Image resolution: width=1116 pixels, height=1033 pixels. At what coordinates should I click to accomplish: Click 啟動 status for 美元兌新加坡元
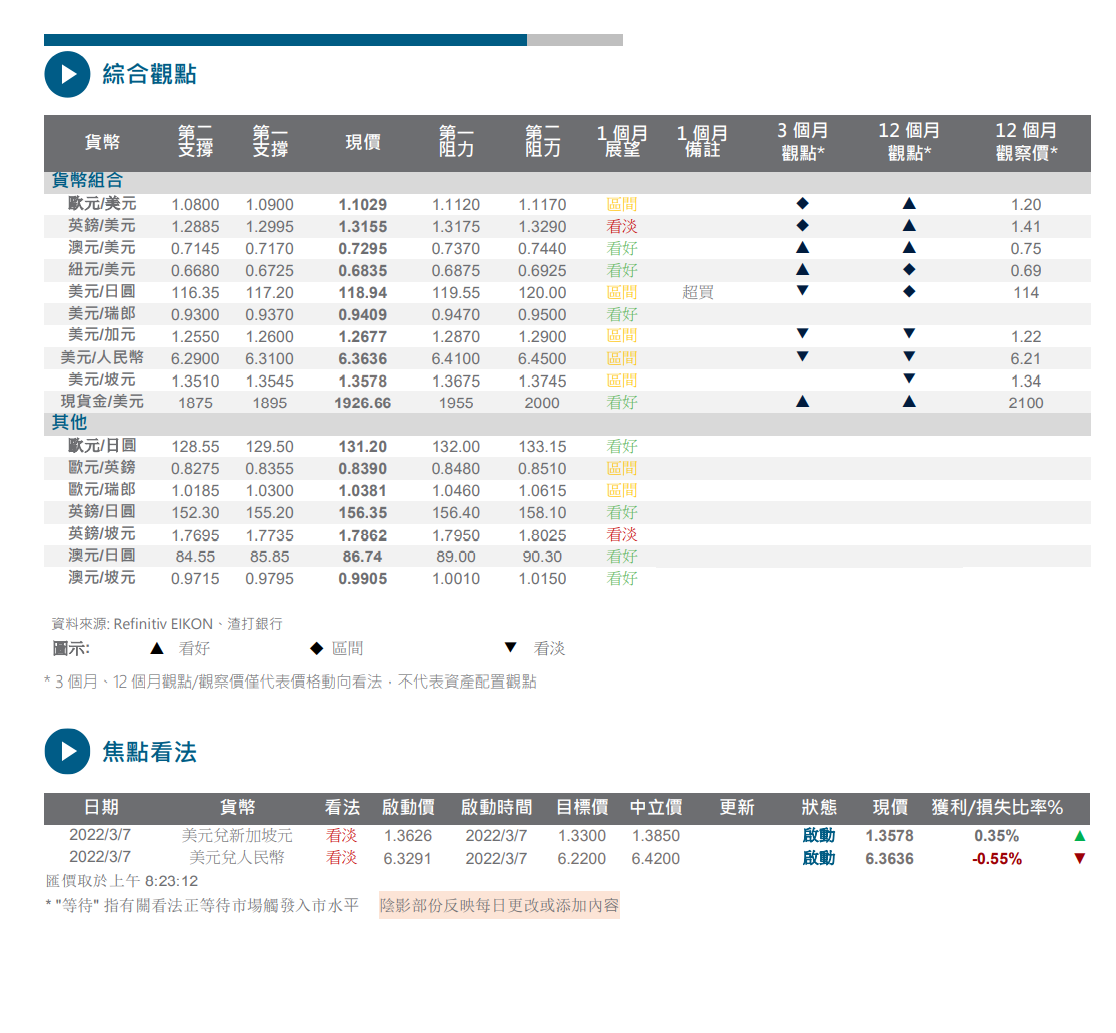818,836
